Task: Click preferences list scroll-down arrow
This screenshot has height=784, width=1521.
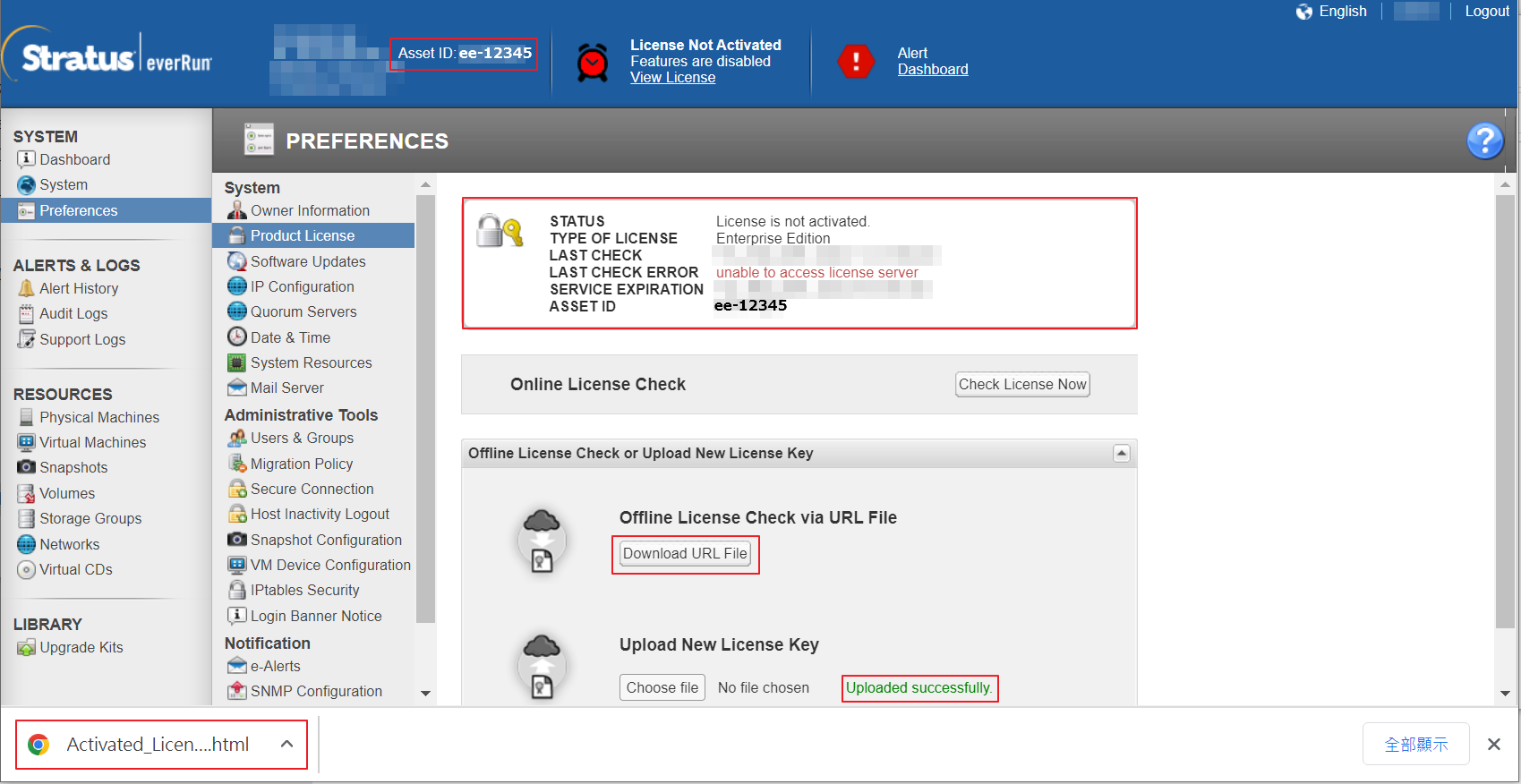Action: [425, 694]
